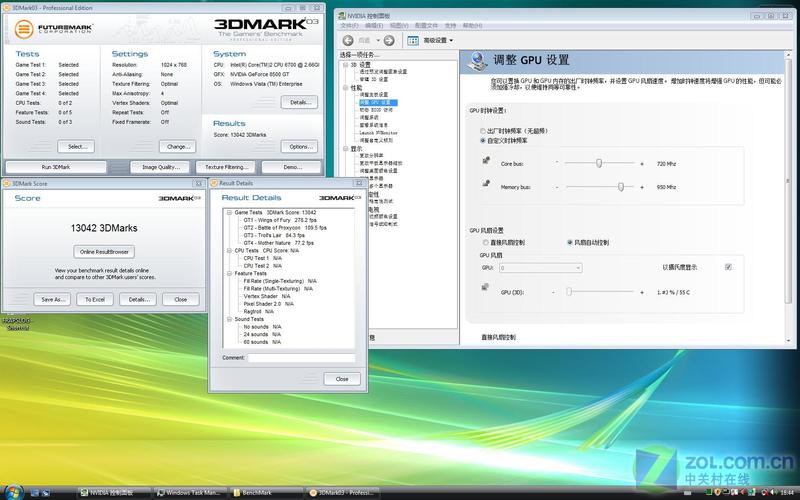Click Save As in 3DMark Score window
The image size is (800, 500).
click(x=52, y=299)
